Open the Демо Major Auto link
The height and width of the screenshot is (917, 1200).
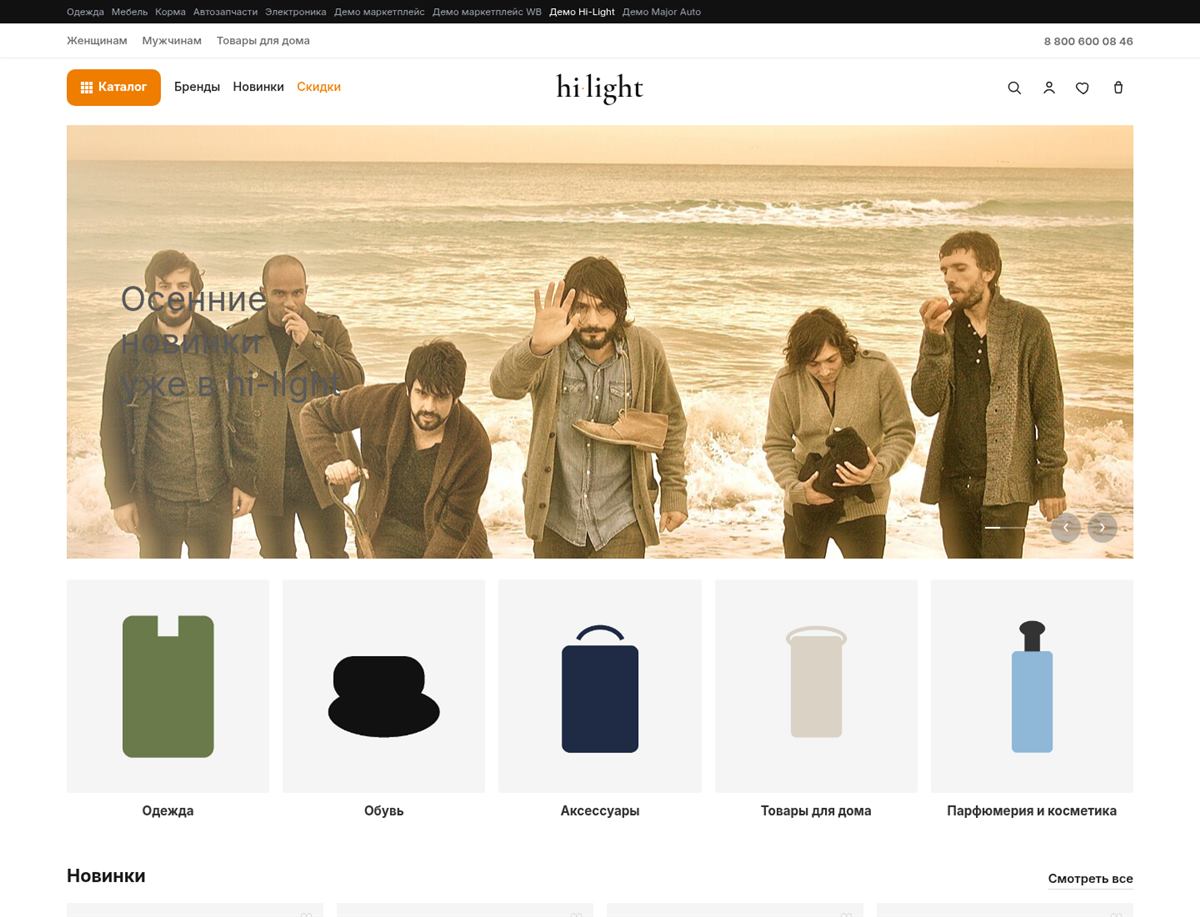662,12
